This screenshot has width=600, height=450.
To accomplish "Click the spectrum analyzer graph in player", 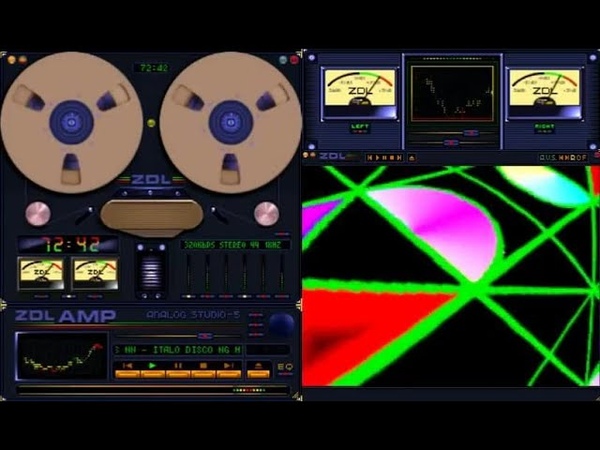I will [x=62, y=355].
